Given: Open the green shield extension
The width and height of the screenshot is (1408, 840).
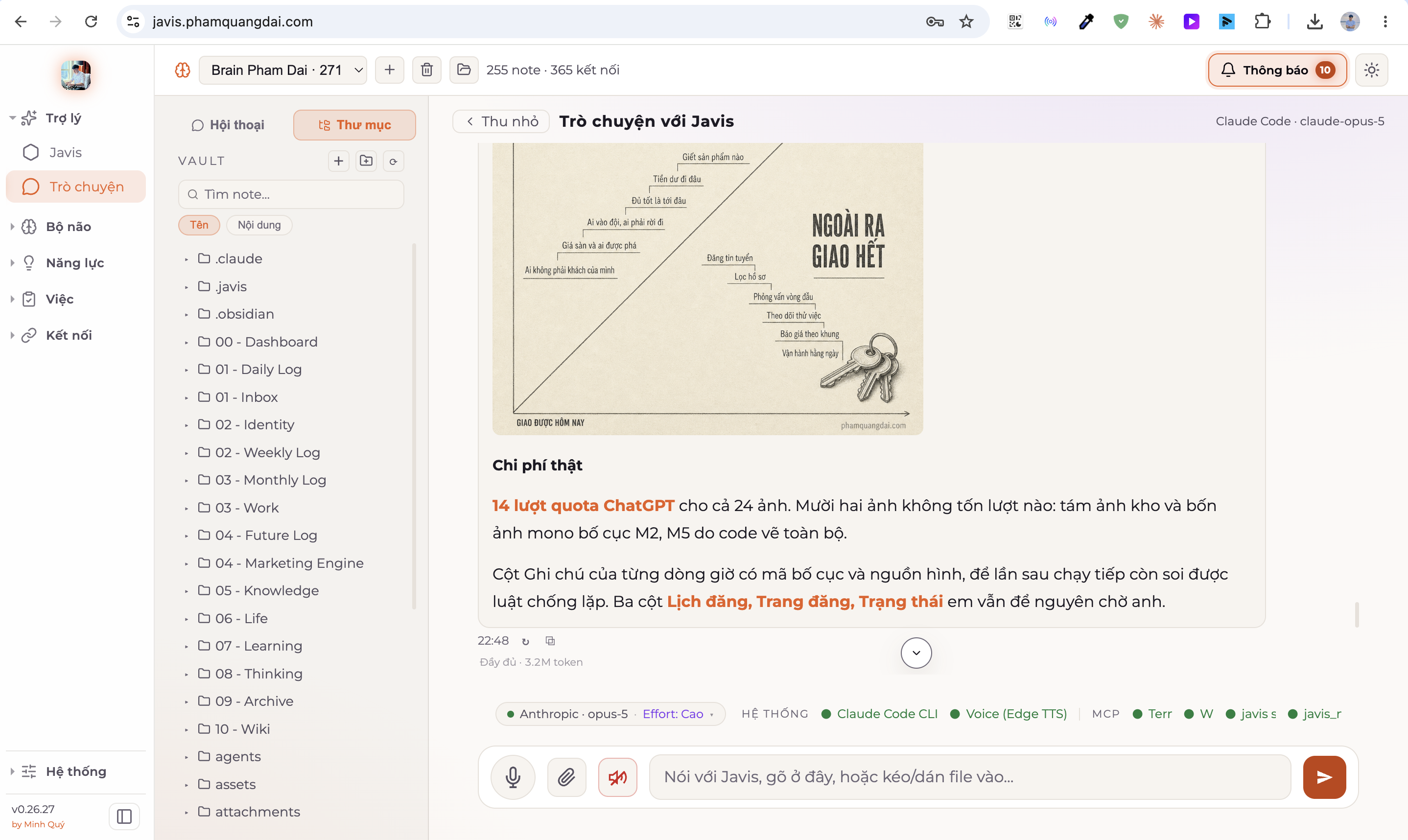Looking at the screenshot, I should pos(1121,22).
